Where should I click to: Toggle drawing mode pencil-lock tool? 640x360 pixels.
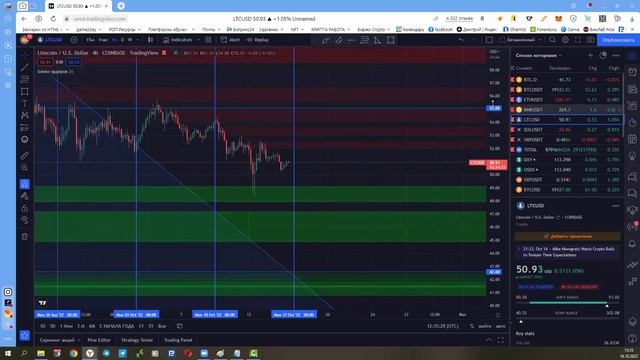pos(25,196)
